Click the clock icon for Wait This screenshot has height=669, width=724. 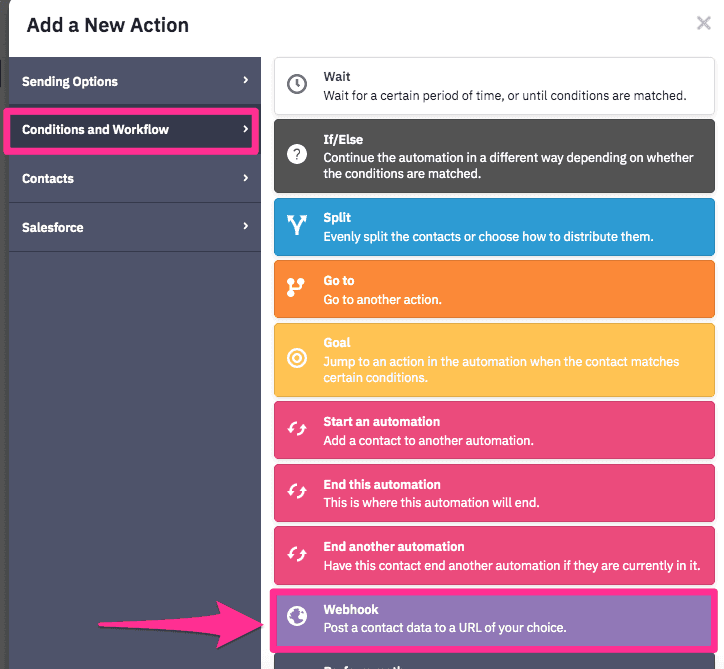coord(296,85)
